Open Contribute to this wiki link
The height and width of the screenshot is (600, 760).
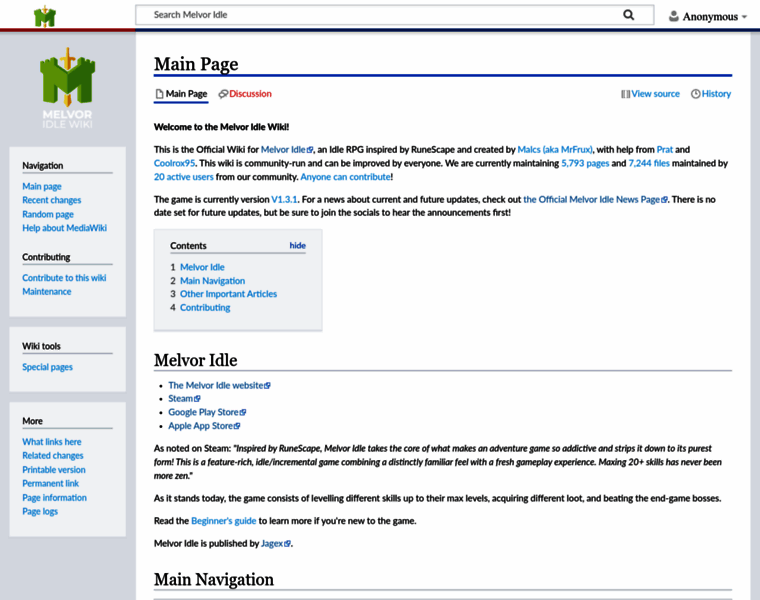coord(64,278)
